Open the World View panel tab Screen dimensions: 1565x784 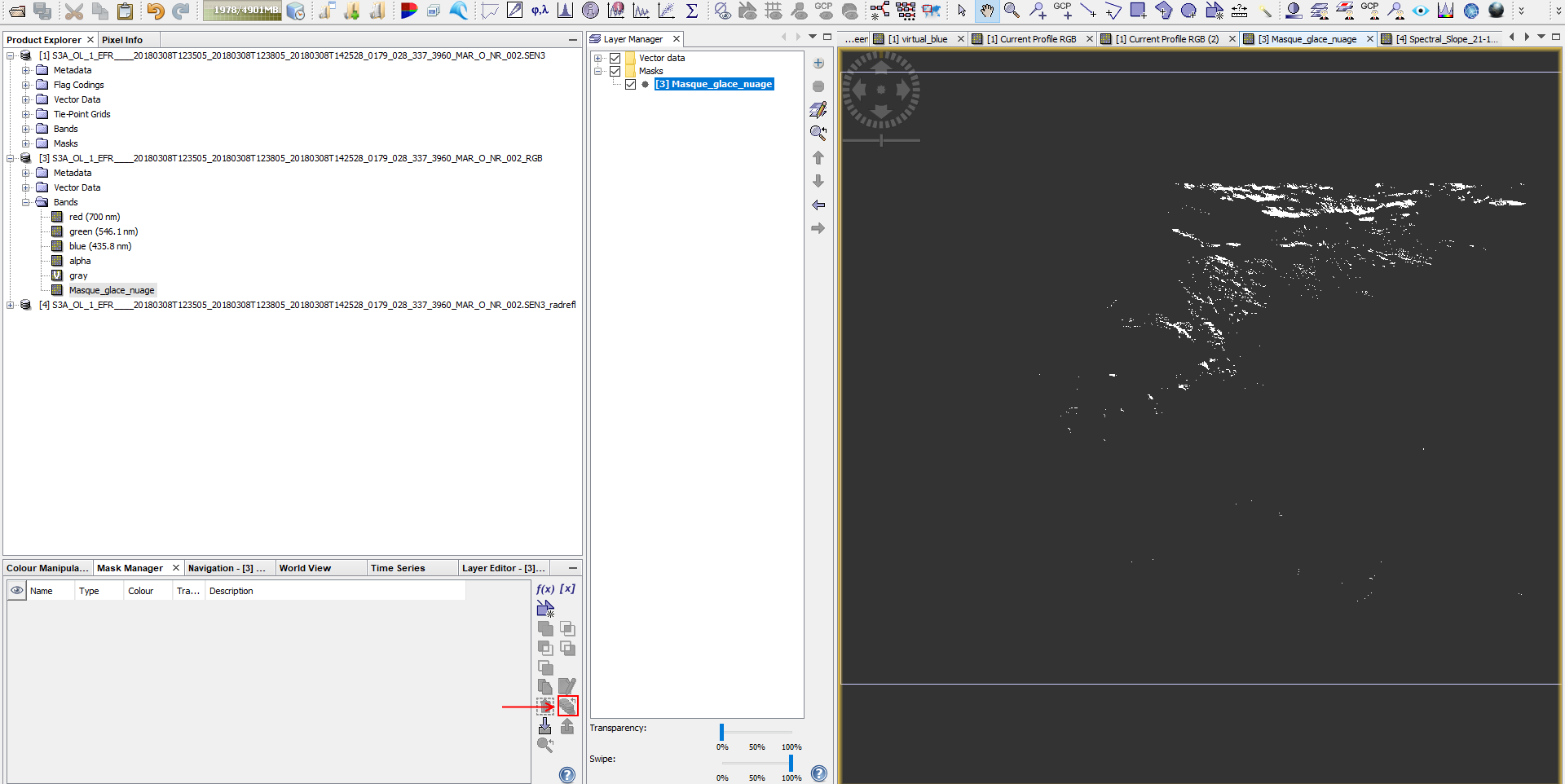coord(305,568)
